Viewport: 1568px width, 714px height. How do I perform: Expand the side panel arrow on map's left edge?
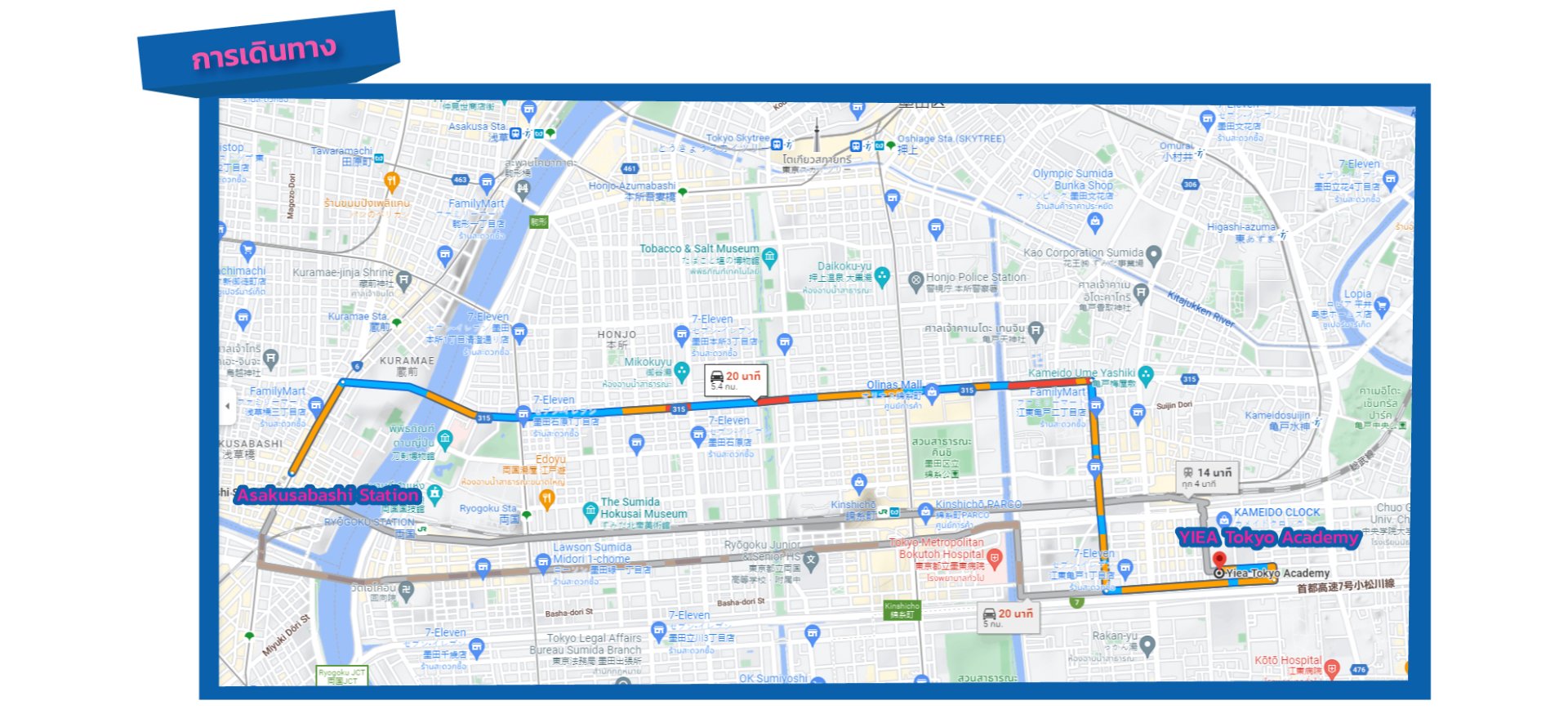tap(228, 405)
